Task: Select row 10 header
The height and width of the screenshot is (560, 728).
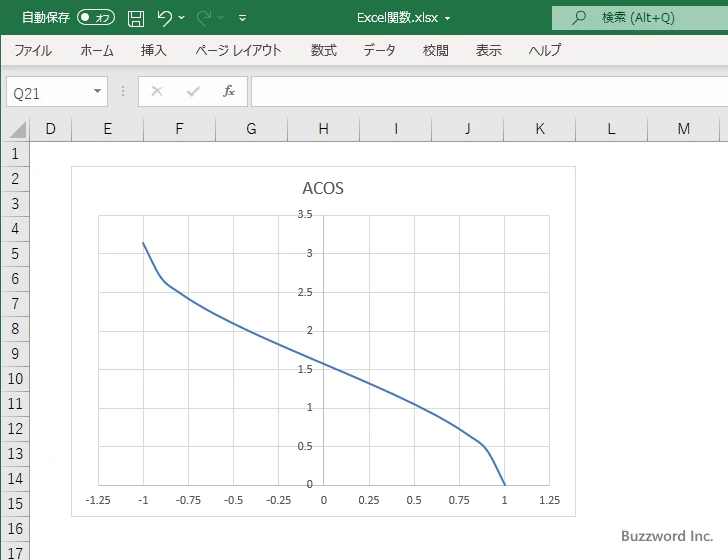Action: pos(15,378)
